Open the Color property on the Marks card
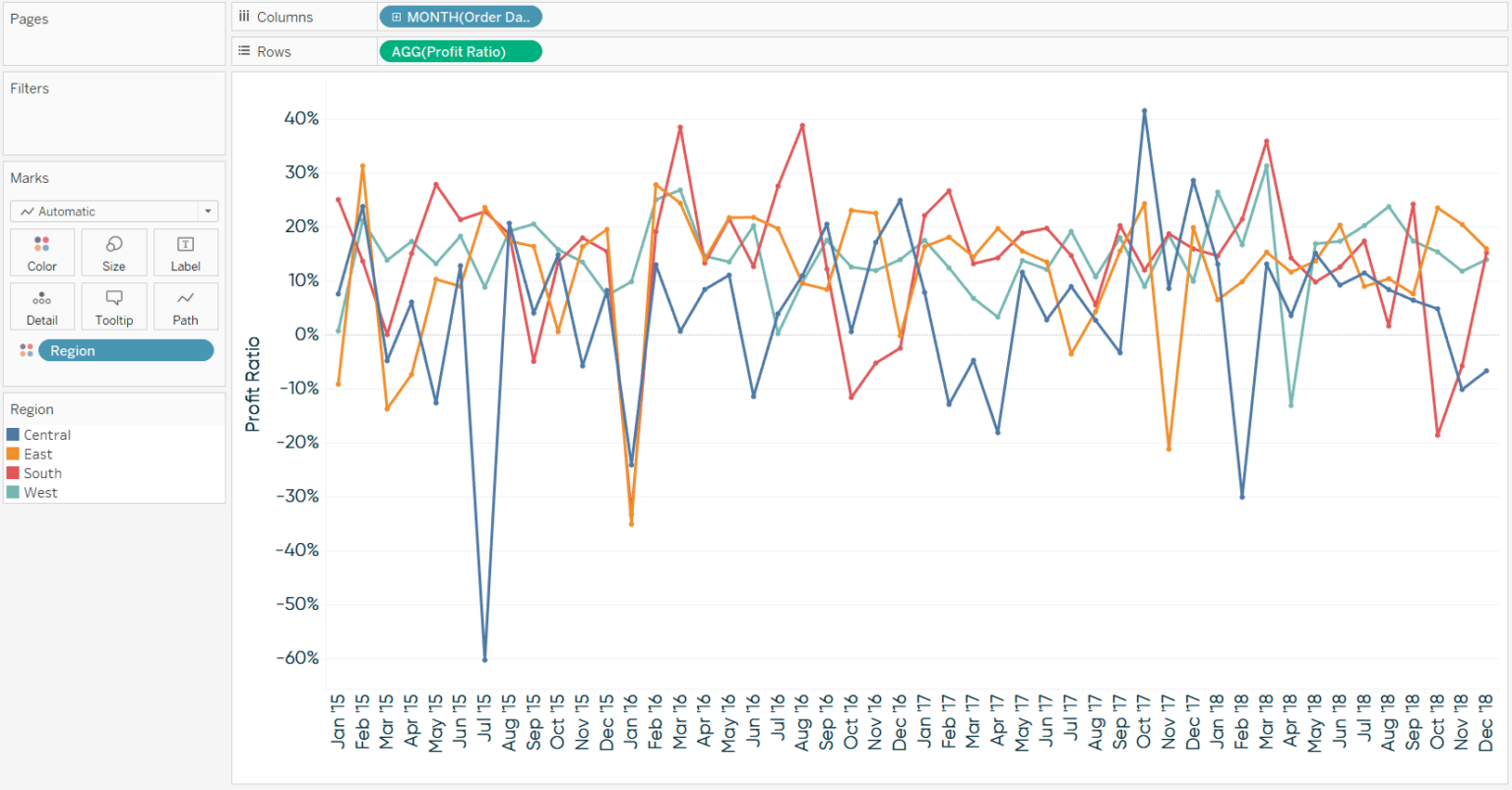This screenshot has height=790, width=1512. tap(41, 252)
